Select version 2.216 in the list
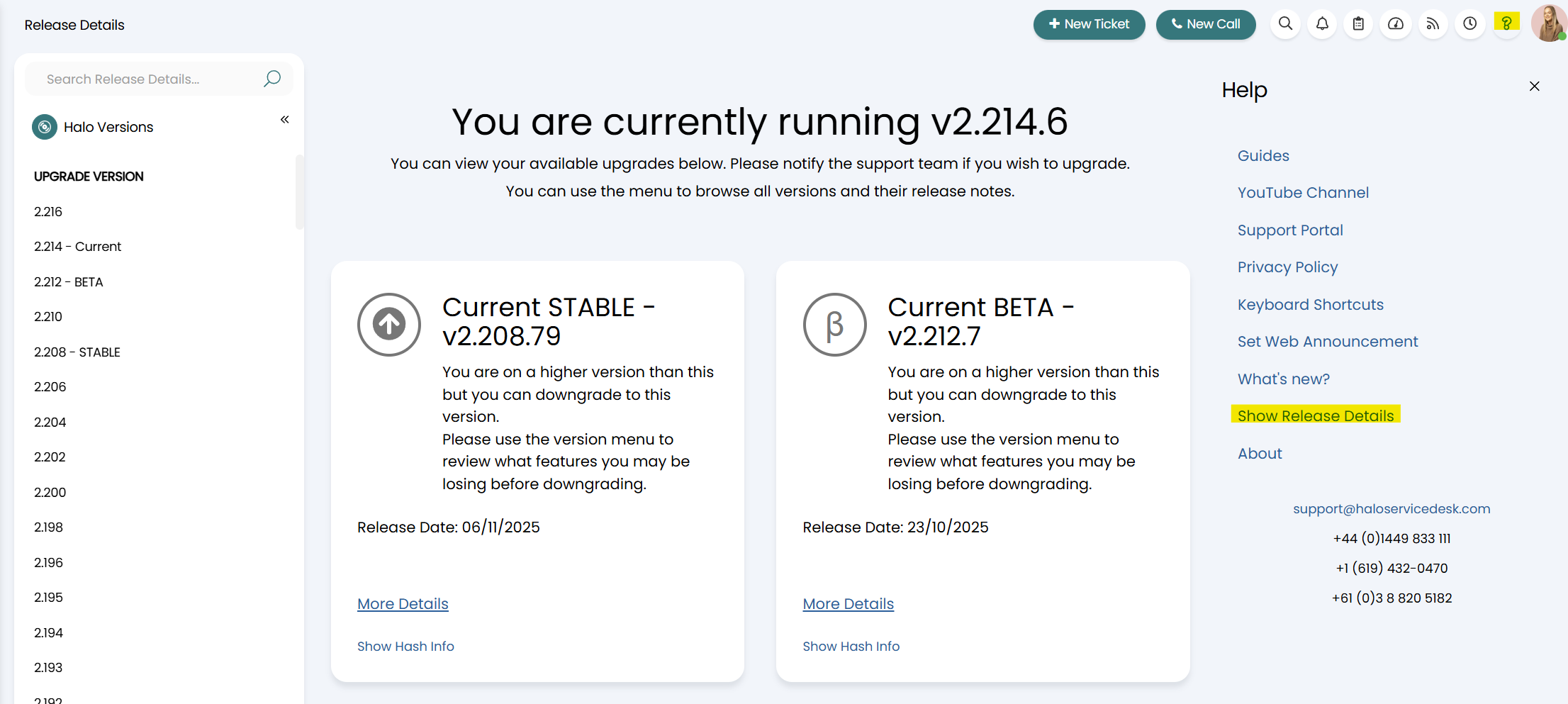The image size is (1568, 704). pyautogui.click(x=48, y=212)
